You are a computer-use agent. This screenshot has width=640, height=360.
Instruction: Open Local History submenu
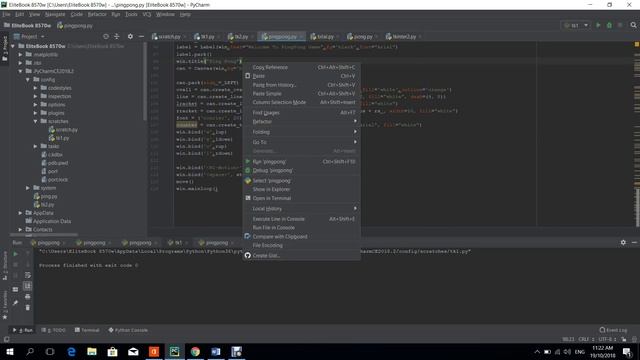301,209
